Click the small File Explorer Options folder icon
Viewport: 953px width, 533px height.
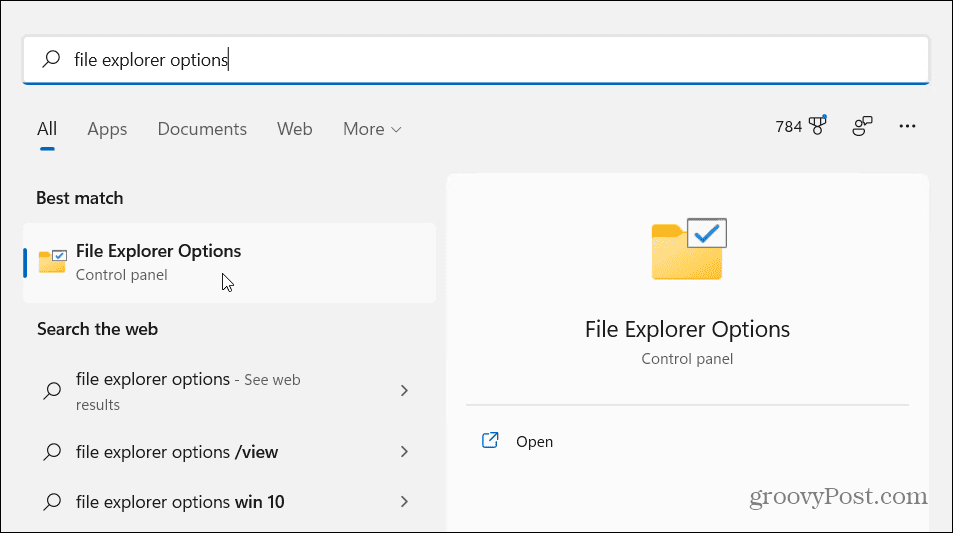tap(52, 261)
